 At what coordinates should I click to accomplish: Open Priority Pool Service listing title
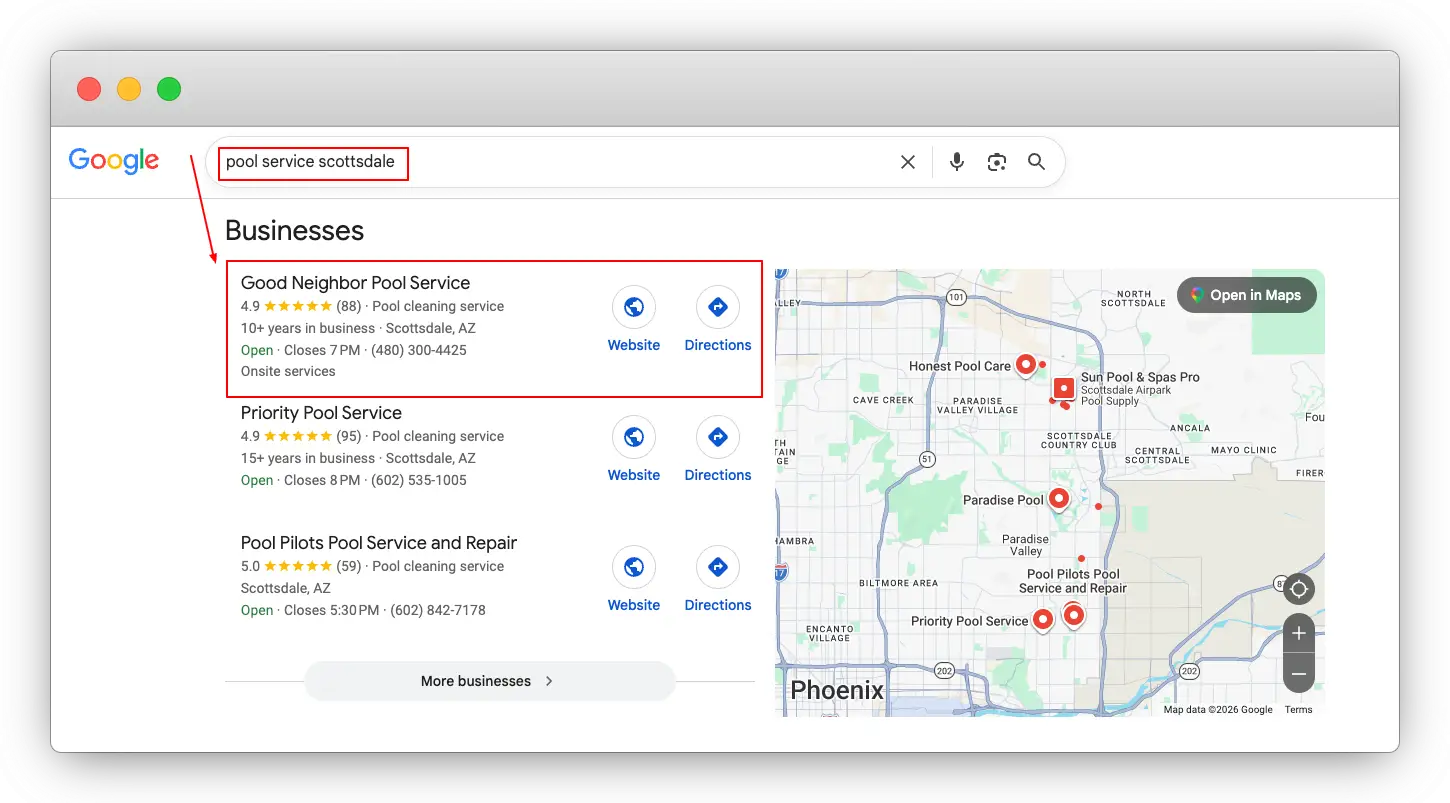point(321,413)
